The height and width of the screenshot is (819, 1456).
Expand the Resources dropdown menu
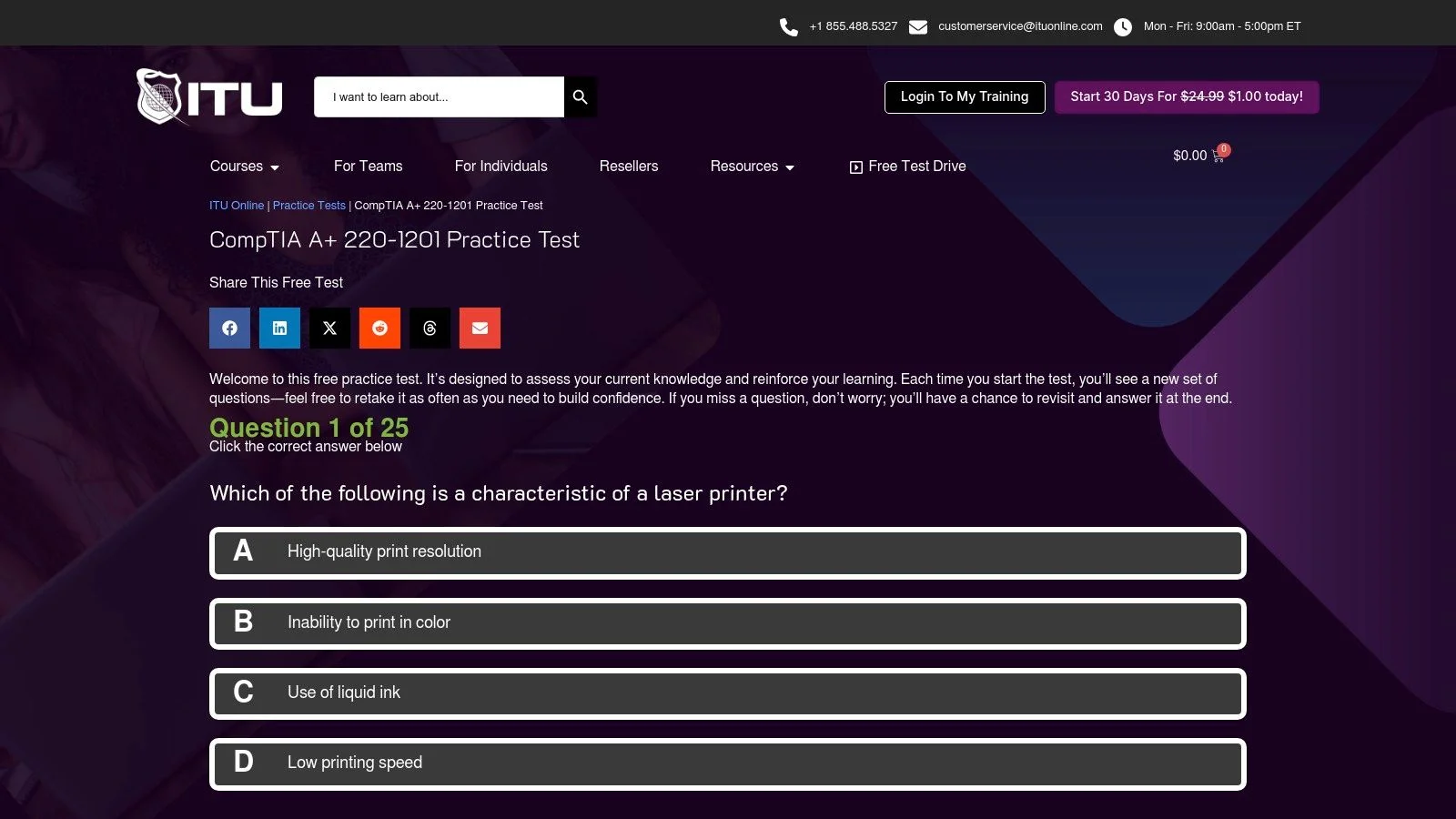(x=753, y=167)
